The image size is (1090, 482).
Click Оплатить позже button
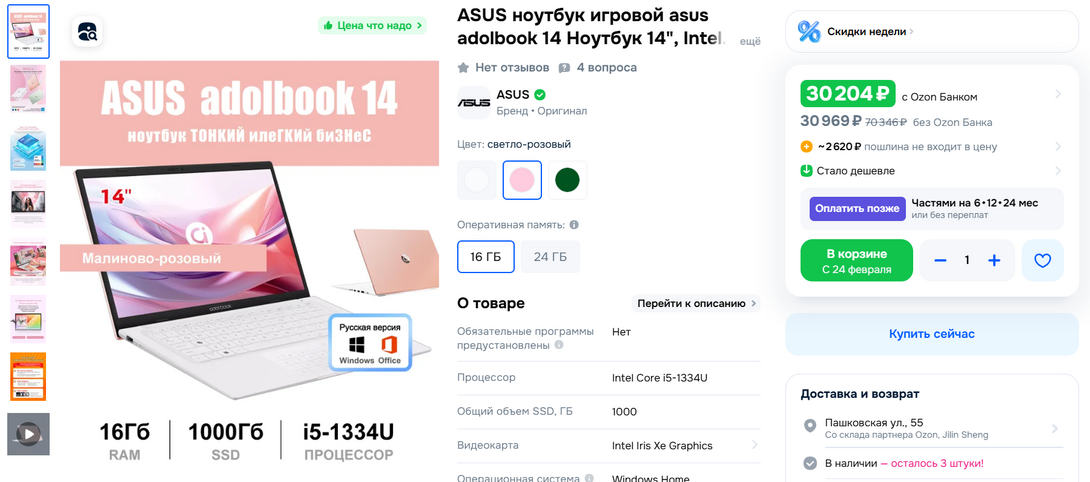point(857,209)
